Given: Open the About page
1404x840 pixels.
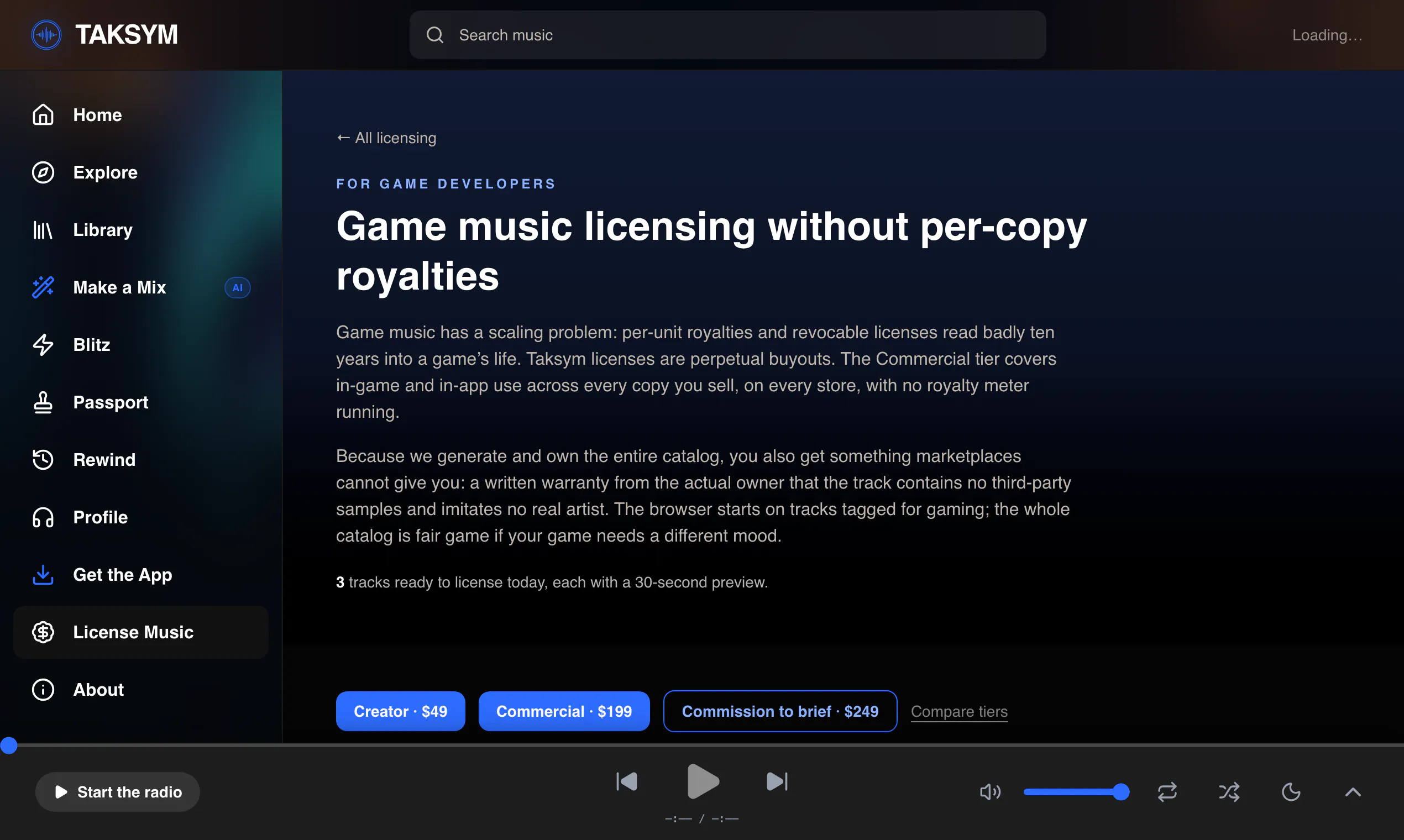Looking at the screenshot, I should click(140, 690).
